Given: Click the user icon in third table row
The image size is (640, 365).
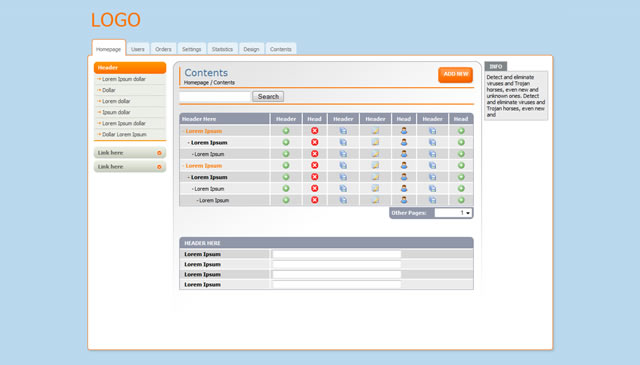Looking at the screenshot, I should [x=404, y=154].
